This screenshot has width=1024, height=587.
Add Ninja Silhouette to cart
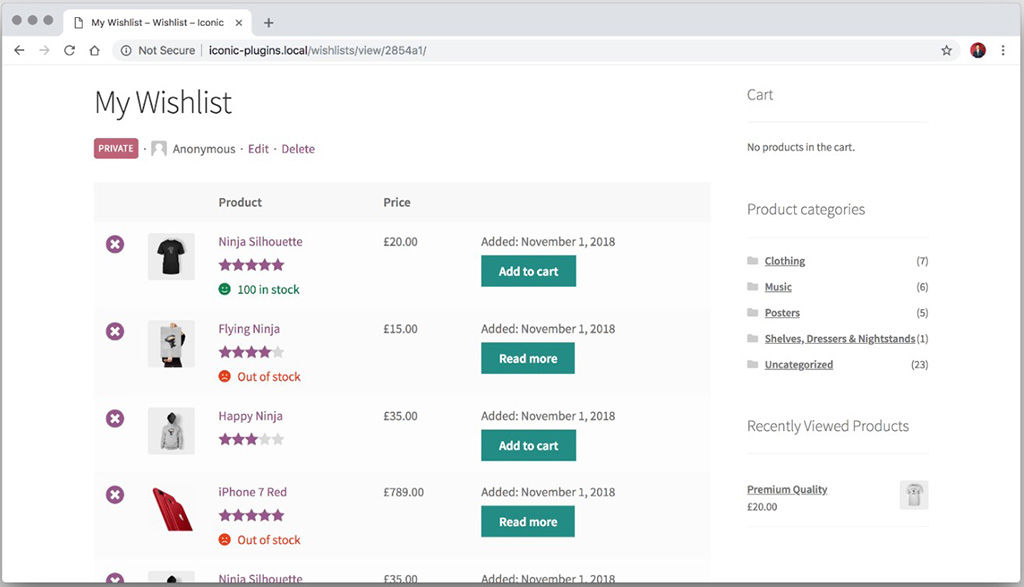(528, 271)
